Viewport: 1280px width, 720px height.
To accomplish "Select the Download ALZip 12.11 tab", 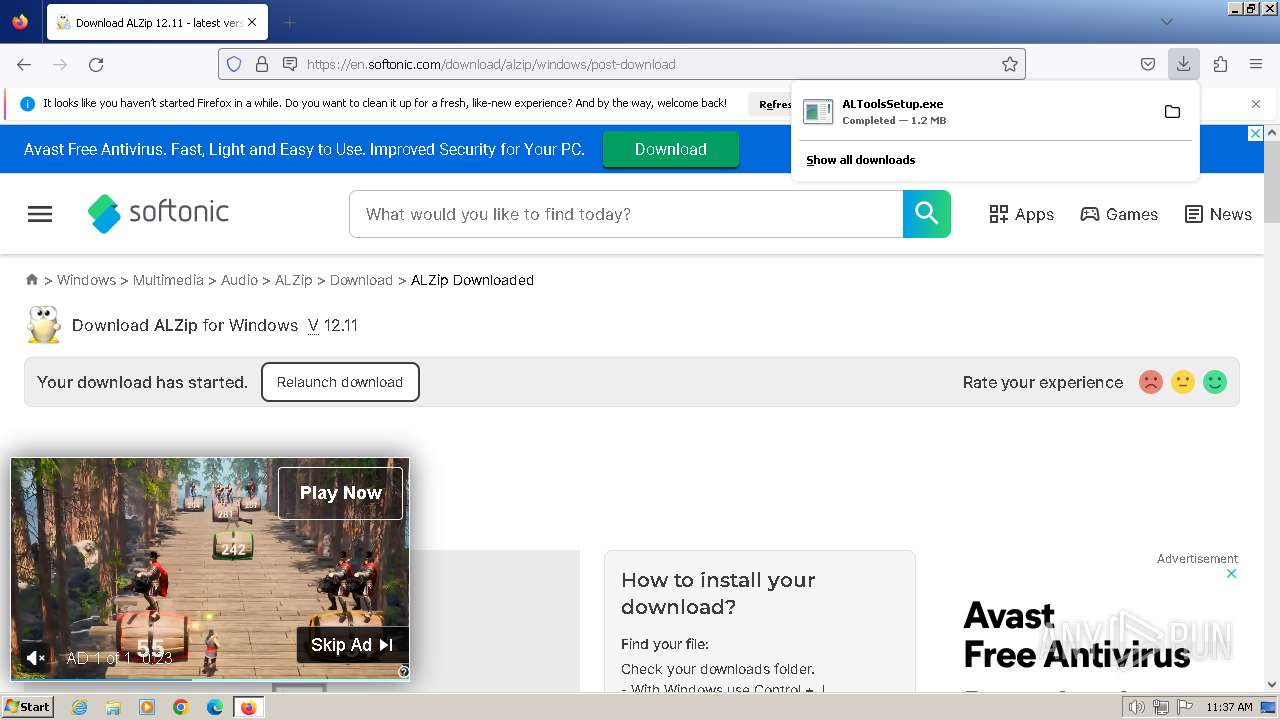I will click(x=155, y=22).
